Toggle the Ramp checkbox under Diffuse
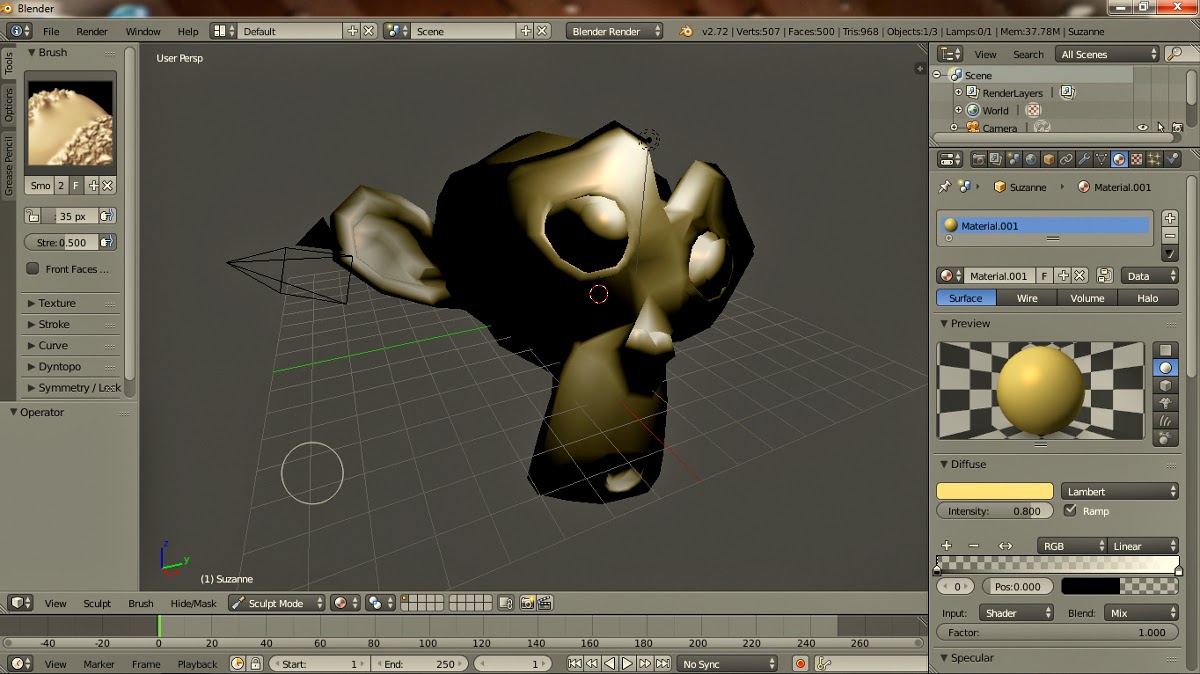The image size is (1200, 674). pos(1071,510)
